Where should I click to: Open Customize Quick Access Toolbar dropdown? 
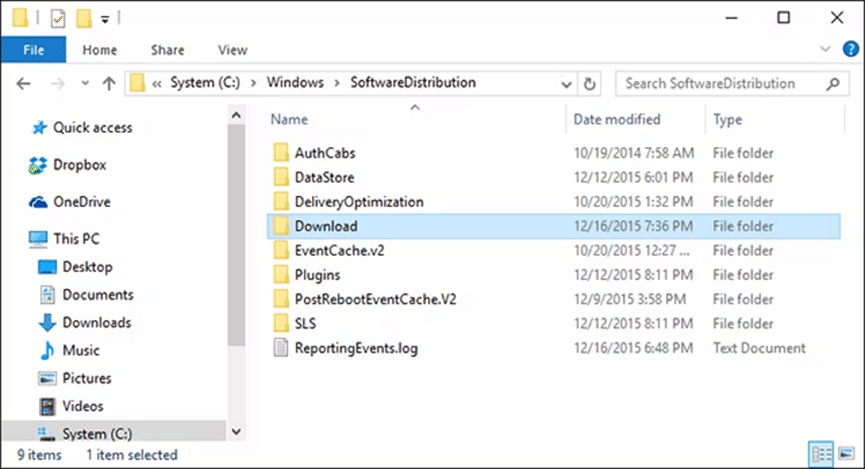click(104, 19)
